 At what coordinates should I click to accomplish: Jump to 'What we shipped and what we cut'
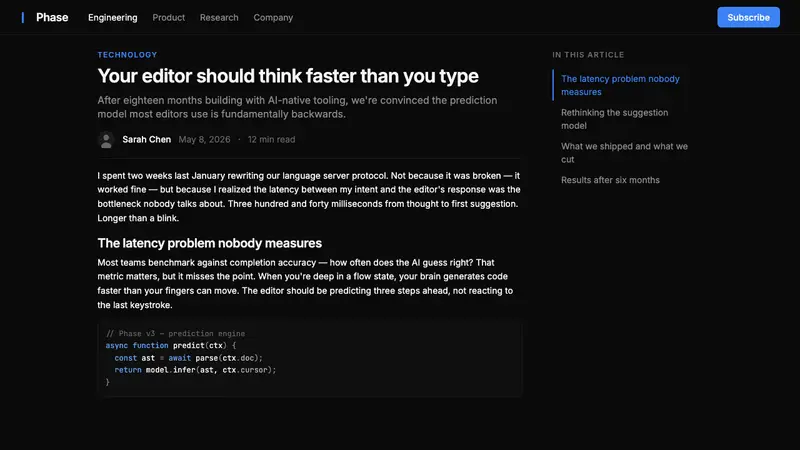[x=624, y=153]
